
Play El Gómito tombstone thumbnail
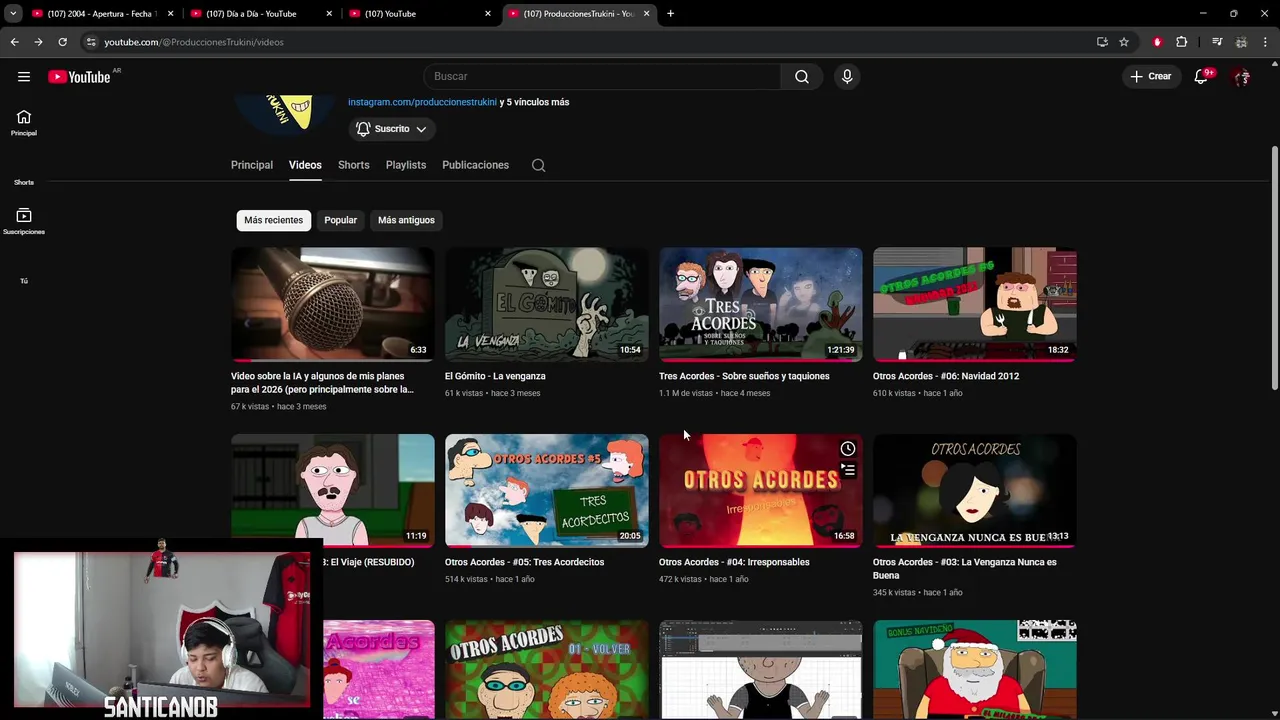pos(547,304)
